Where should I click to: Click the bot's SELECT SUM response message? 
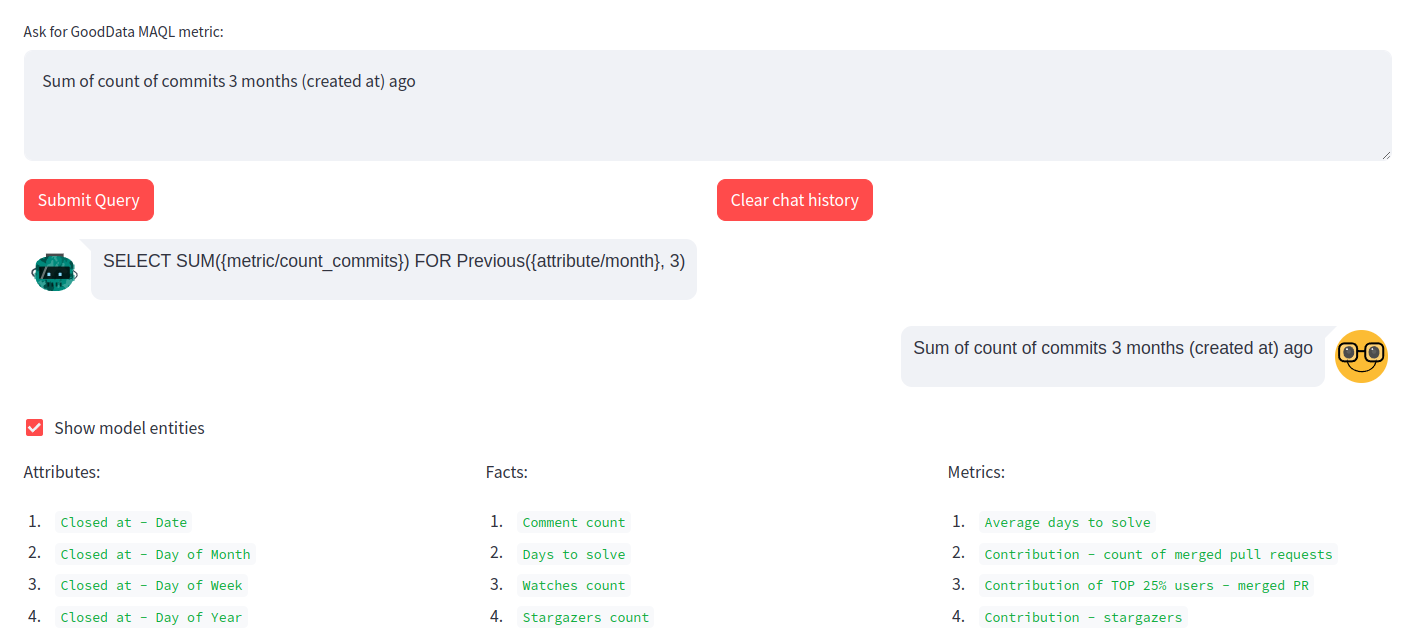point(394,261)
